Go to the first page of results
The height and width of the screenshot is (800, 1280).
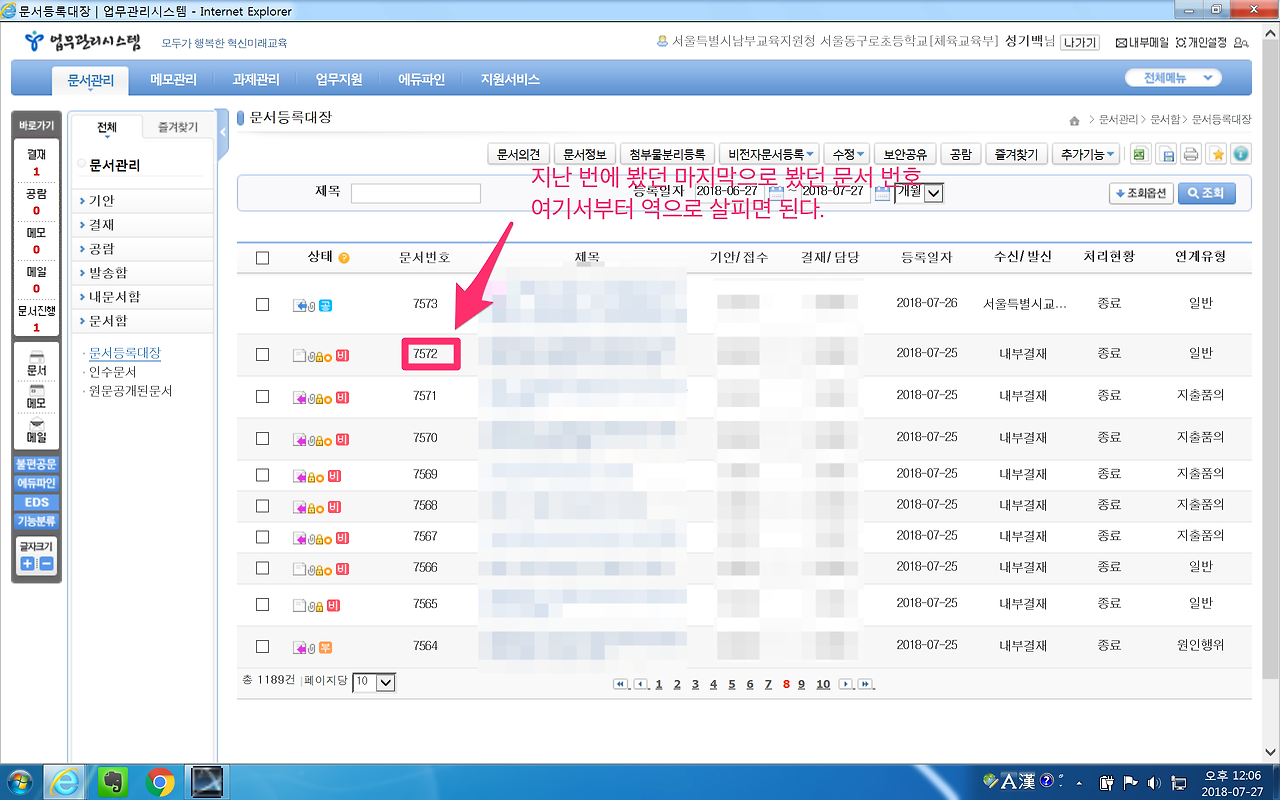tap(621, 684)
